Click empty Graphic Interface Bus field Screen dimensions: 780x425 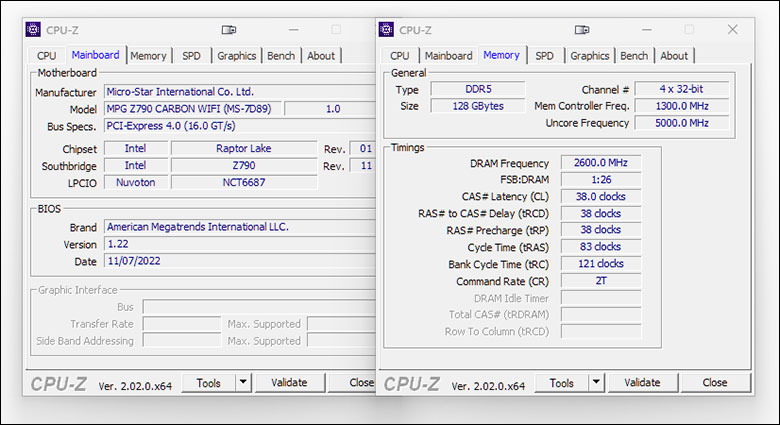pyautogui.click(x=259, y=307)
